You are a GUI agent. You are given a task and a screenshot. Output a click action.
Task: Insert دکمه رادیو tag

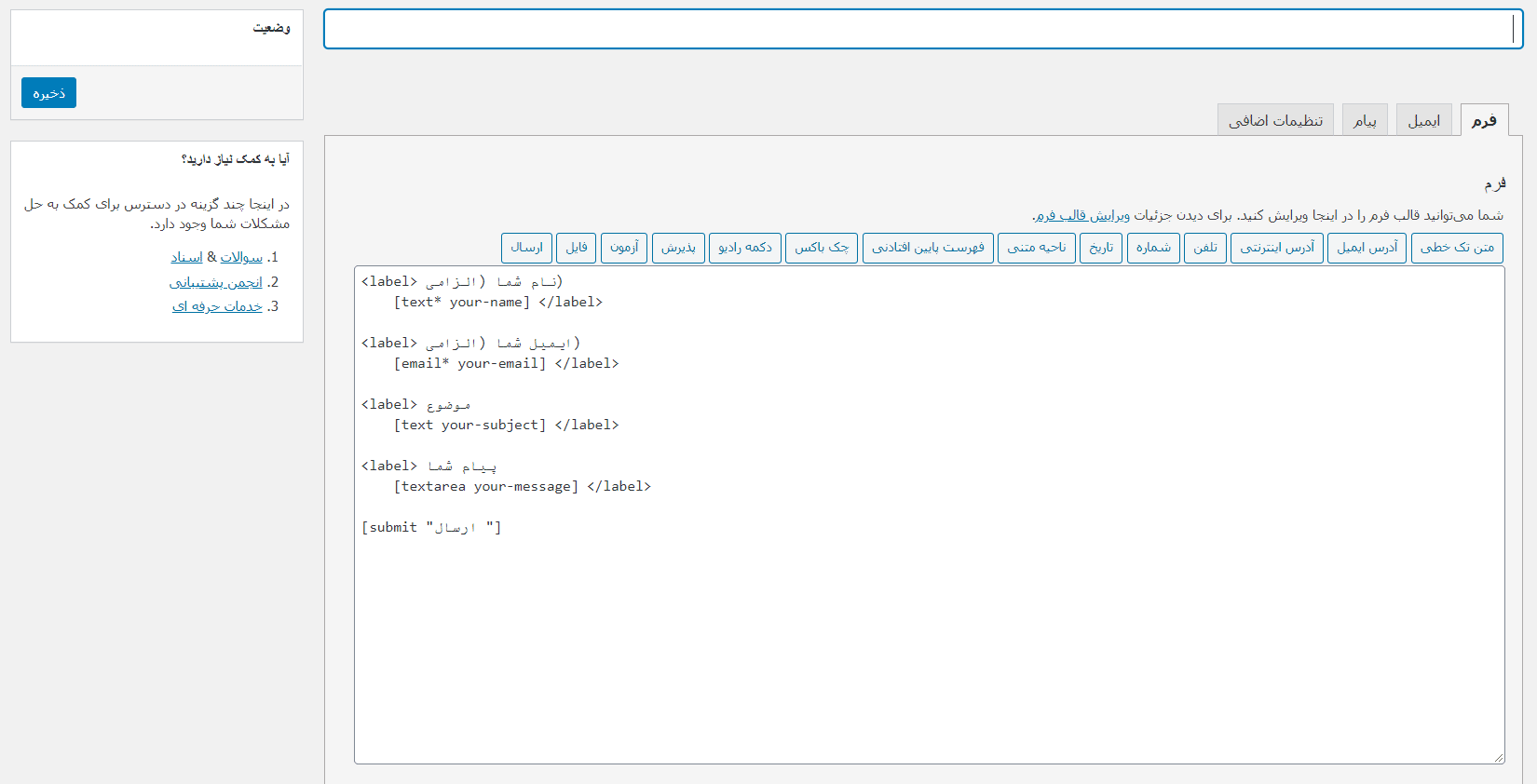click(744, 248)
